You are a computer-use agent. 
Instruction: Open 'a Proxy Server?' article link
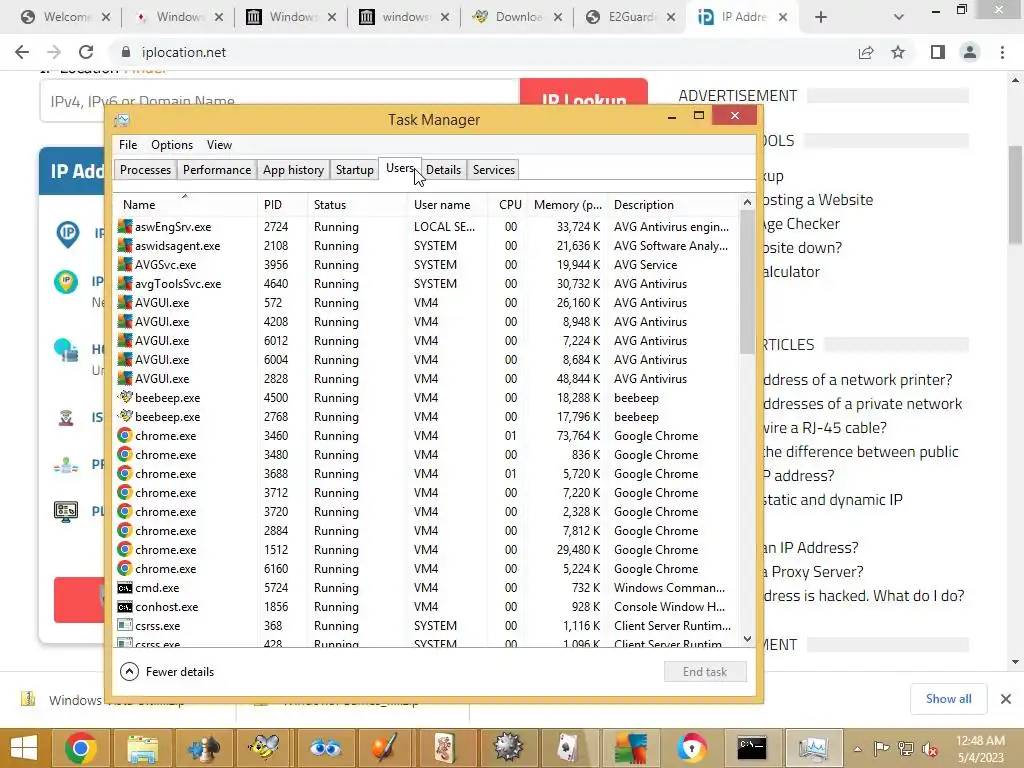tap(813, 571)
